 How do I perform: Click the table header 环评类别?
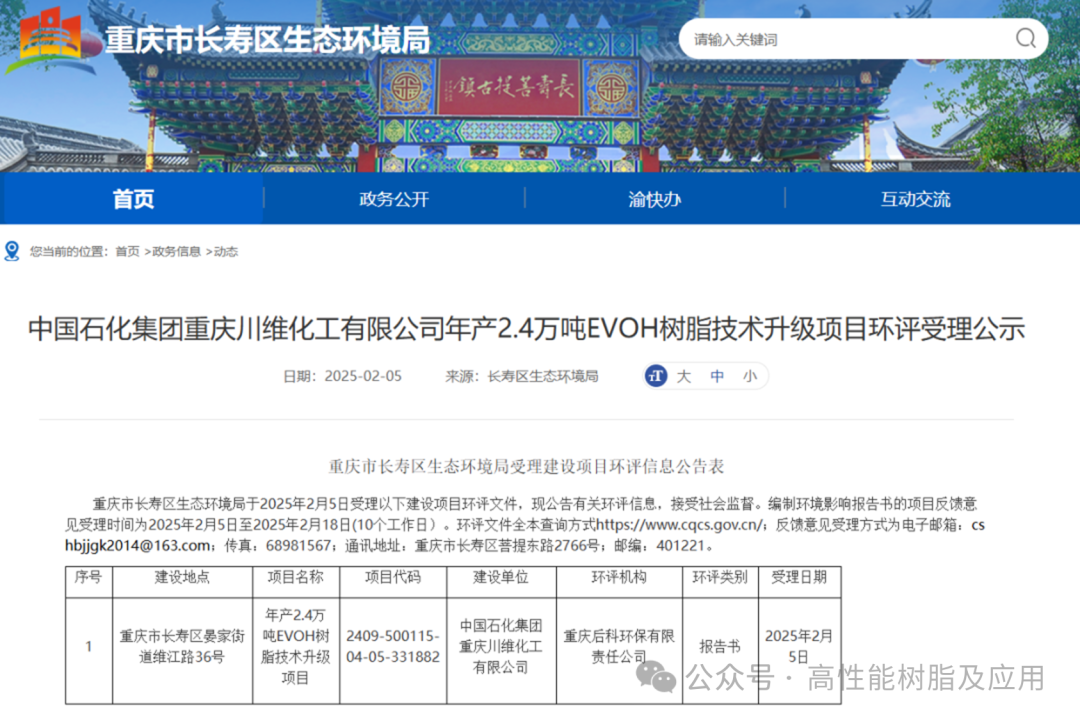(720, 577)
